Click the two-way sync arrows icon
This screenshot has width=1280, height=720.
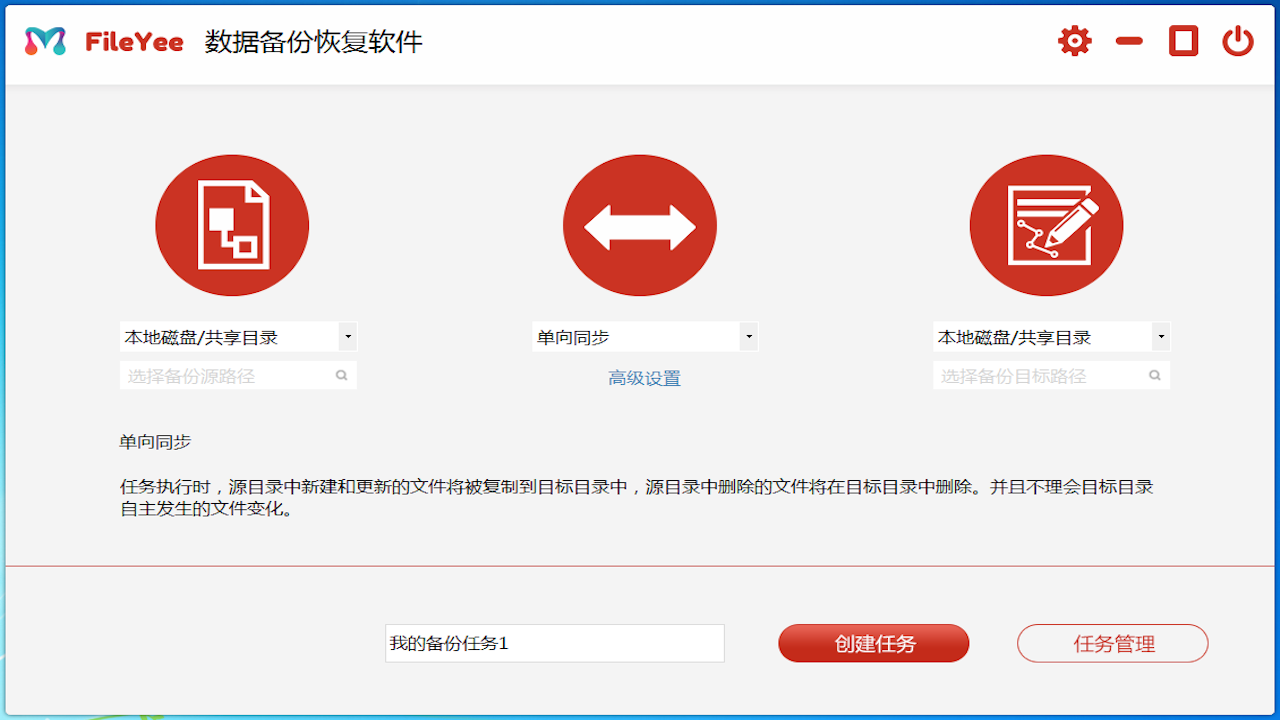click(x=639, y=225)
